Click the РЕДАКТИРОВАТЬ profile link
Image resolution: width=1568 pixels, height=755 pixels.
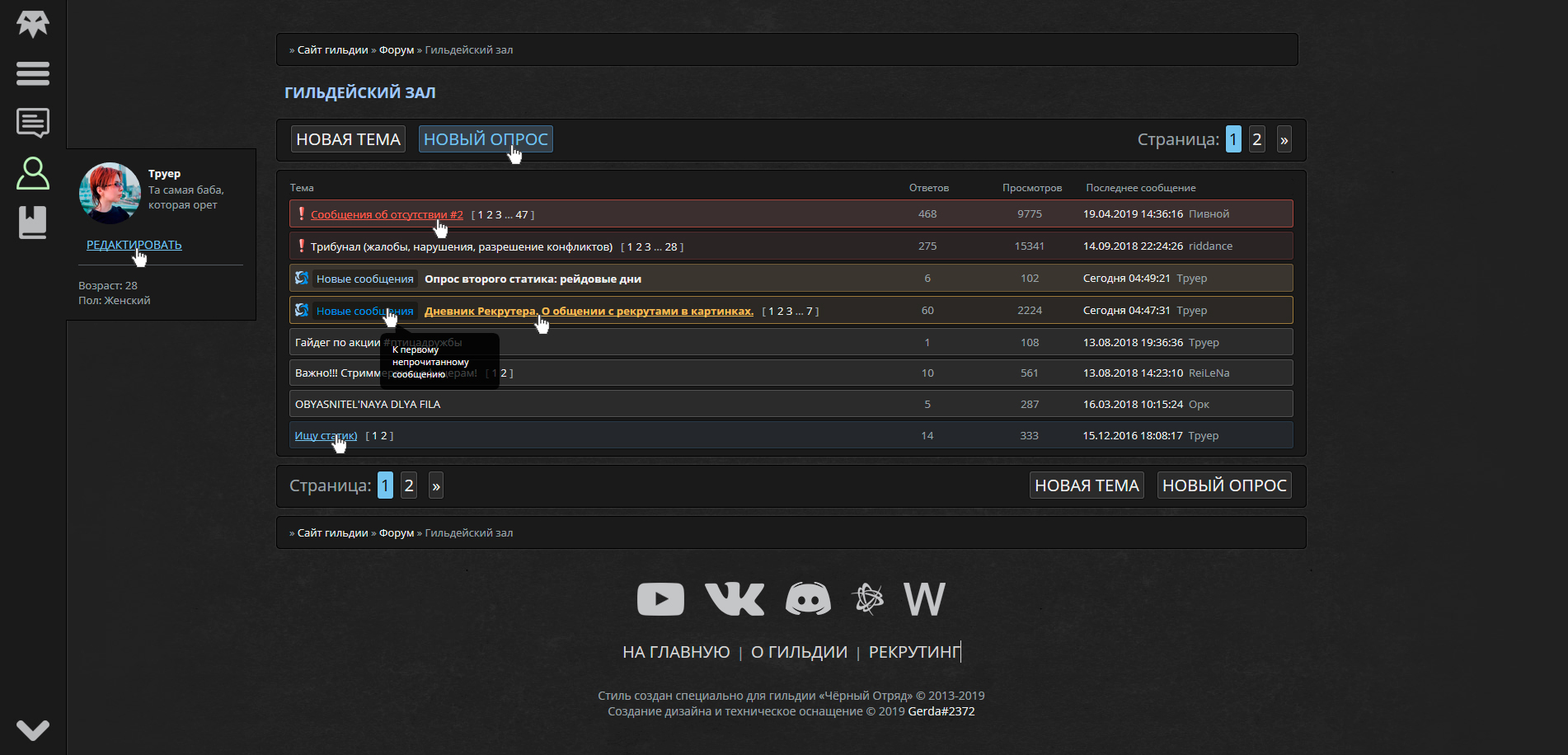point(134,245)
